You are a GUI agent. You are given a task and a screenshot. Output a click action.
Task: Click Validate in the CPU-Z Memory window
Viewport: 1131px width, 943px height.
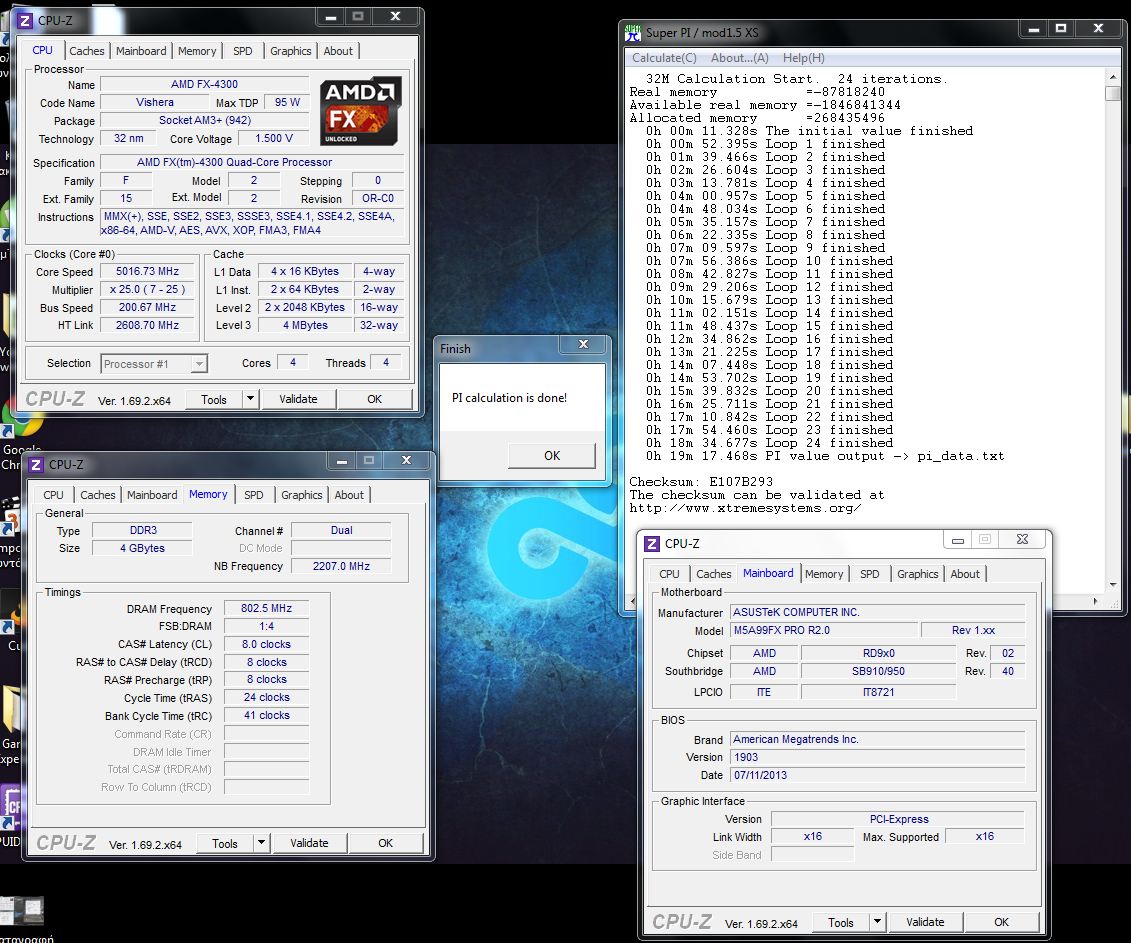coord(309,843)
